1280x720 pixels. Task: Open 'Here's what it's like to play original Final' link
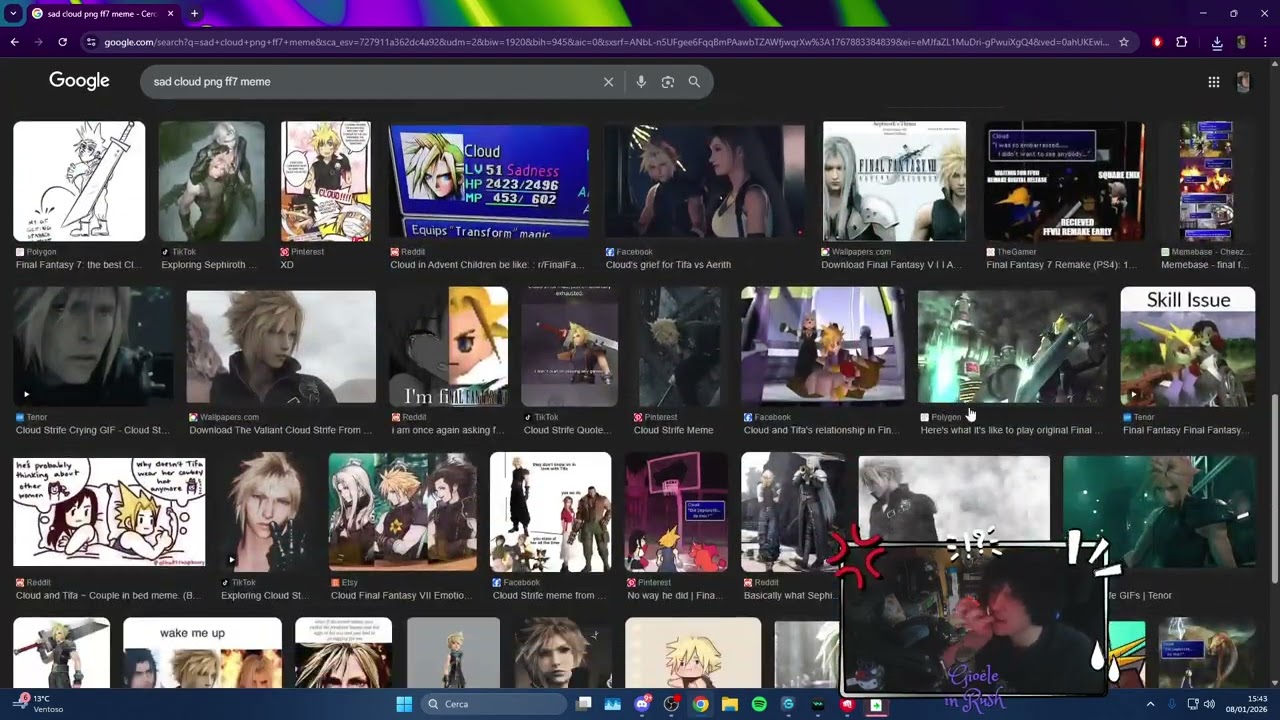click(1011, 430)
